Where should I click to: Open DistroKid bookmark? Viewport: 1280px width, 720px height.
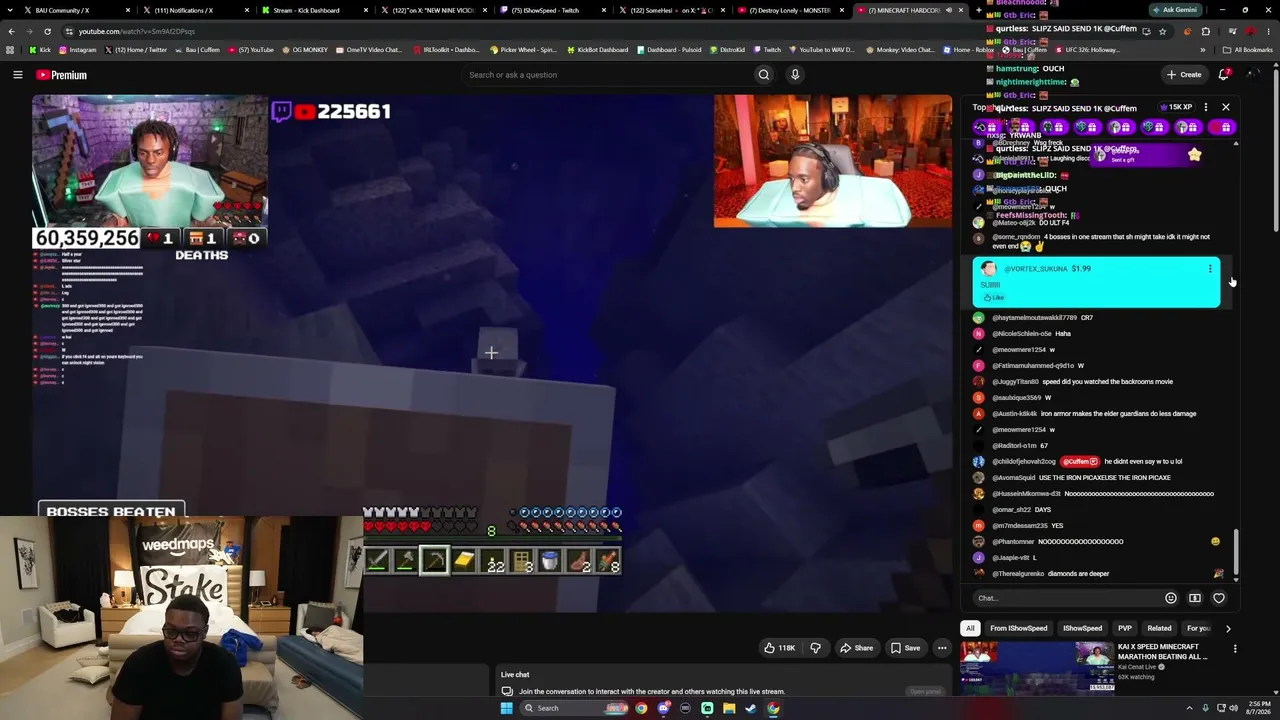727,49
